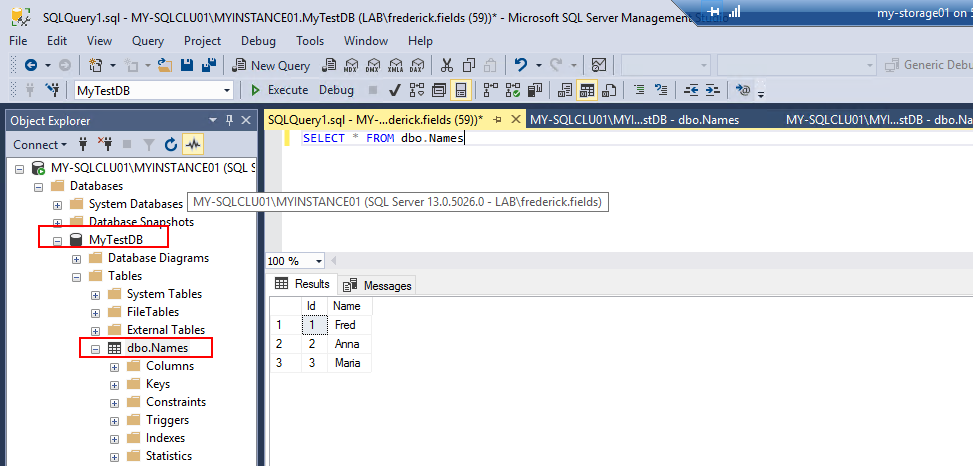Switch to Results to Text mode
973x466 pixels.
(x=565, y=91)
